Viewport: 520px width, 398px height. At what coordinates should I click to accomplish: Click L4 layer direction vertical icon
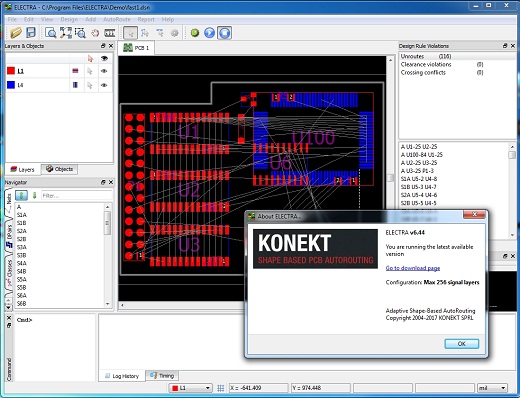point(75,85)
